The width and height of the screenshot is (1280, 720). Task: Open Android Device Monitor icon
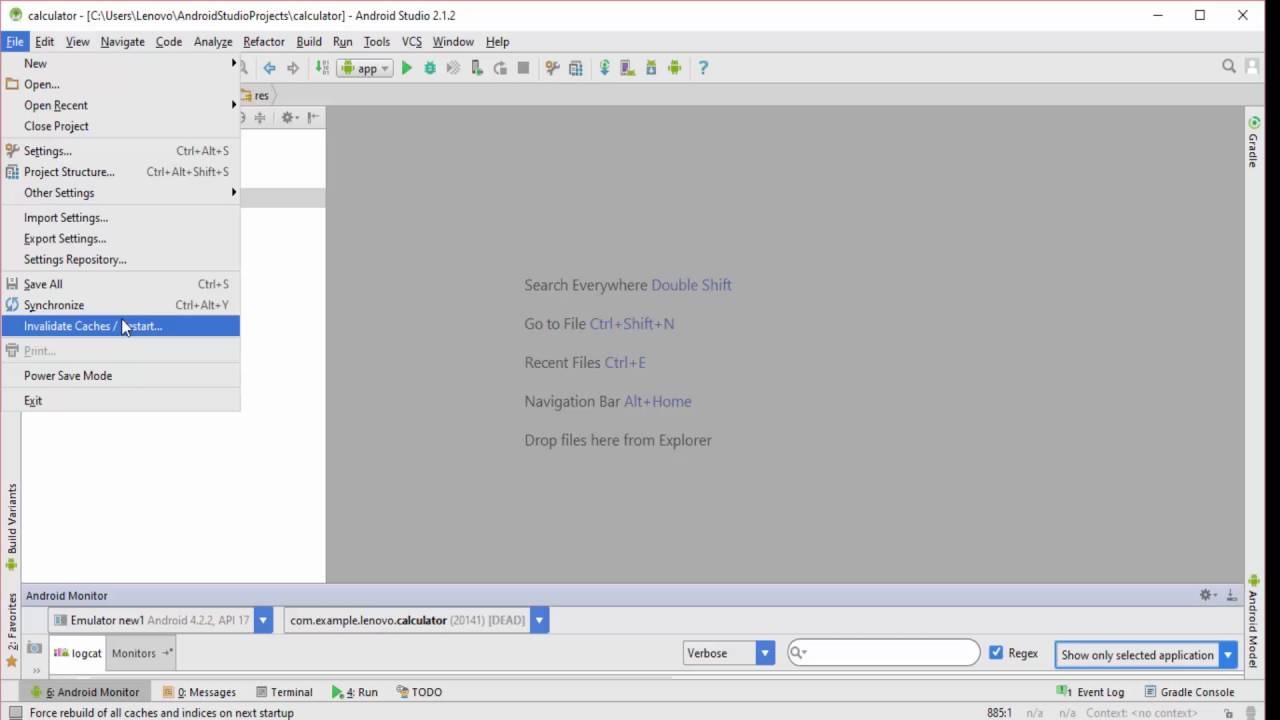click(674, 68)
